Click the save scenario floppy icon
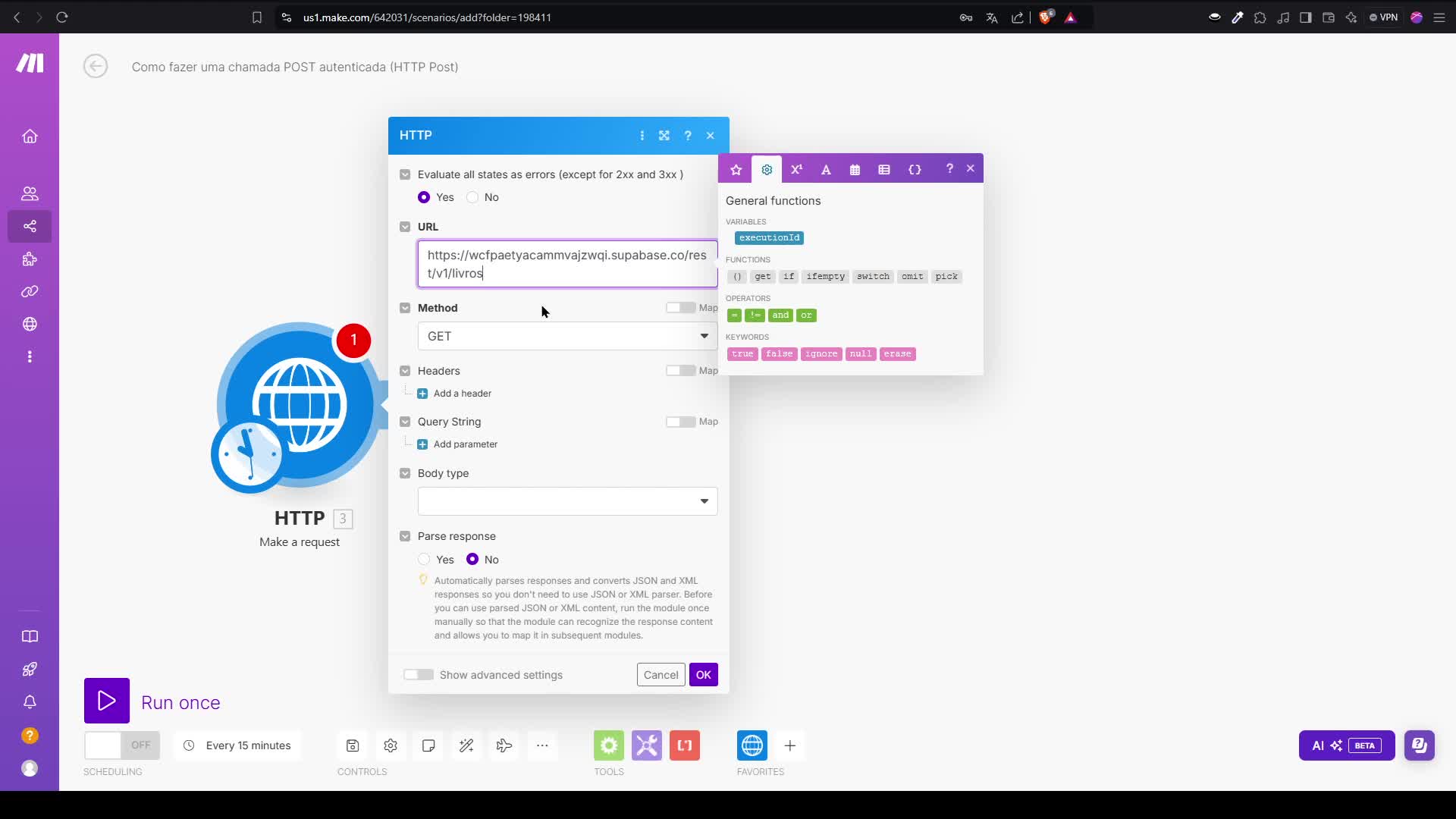Image resolution: width=1456 pixels, height=819 pixels. [x=353, y=745]
